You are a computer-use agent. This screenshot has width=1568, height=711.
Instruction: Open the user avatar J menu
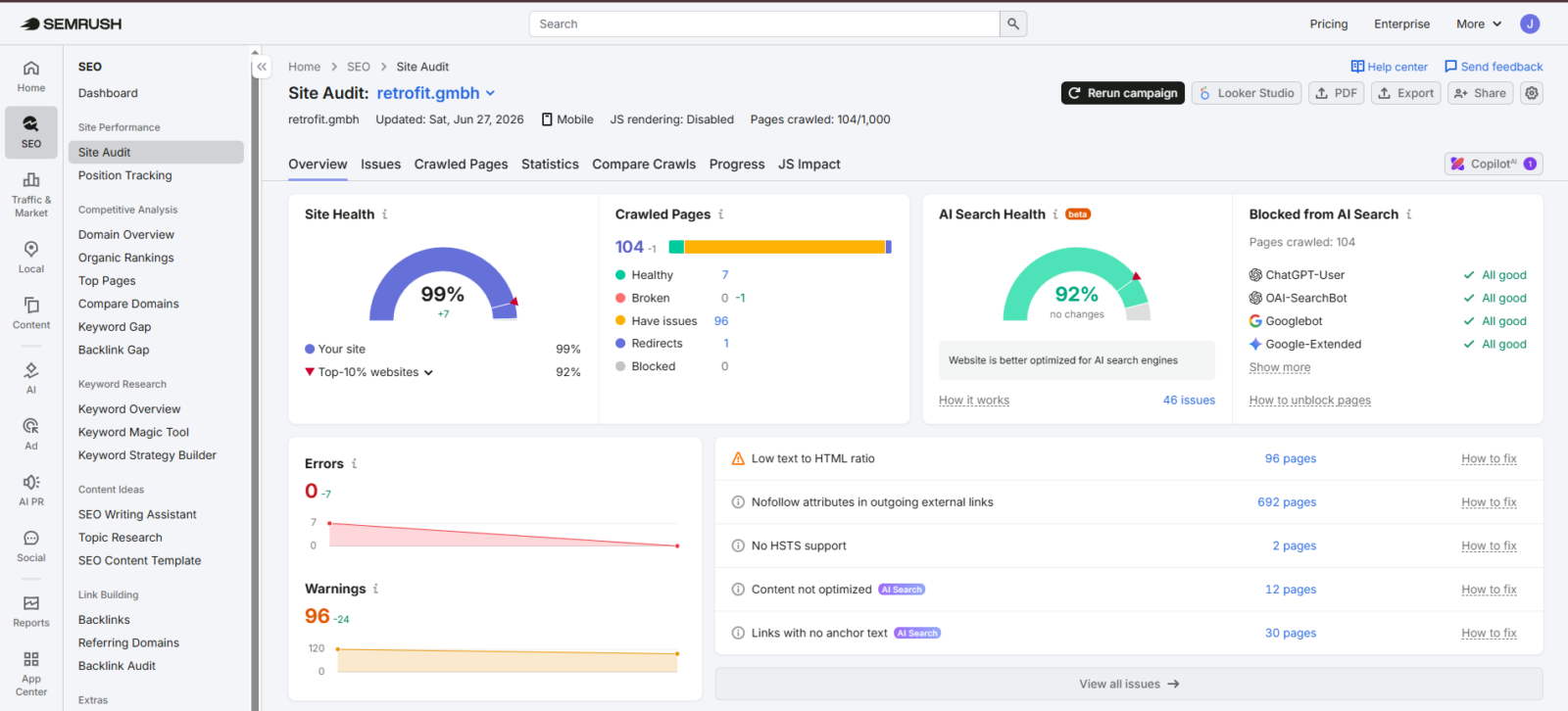click(x=1530, y=24)
